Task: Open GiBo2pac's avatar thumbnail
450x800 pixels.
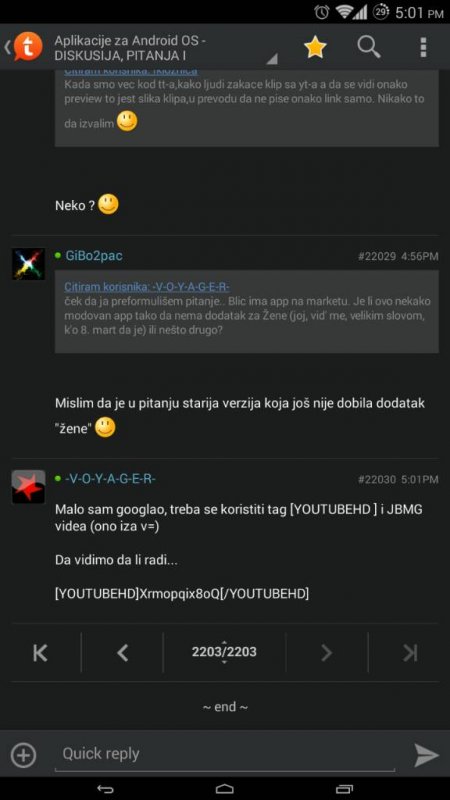Action: tap(28, 264)
